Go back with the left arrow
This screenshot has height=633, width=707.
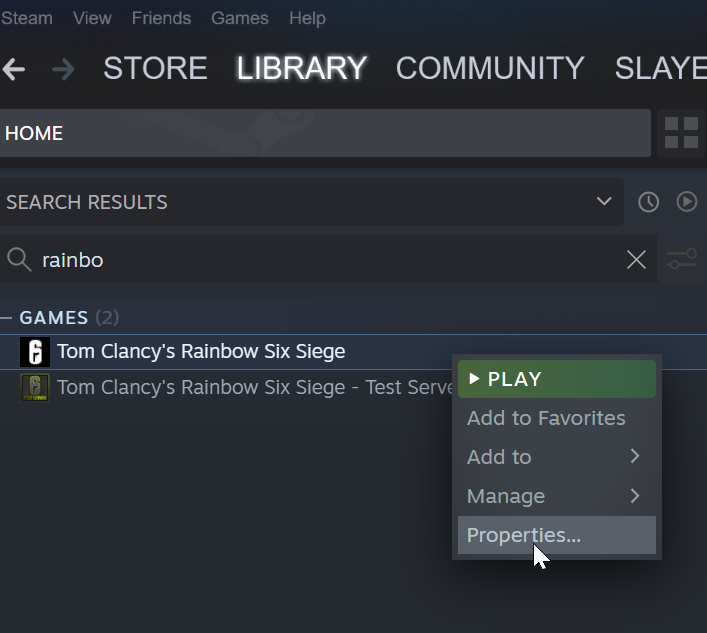14,69
